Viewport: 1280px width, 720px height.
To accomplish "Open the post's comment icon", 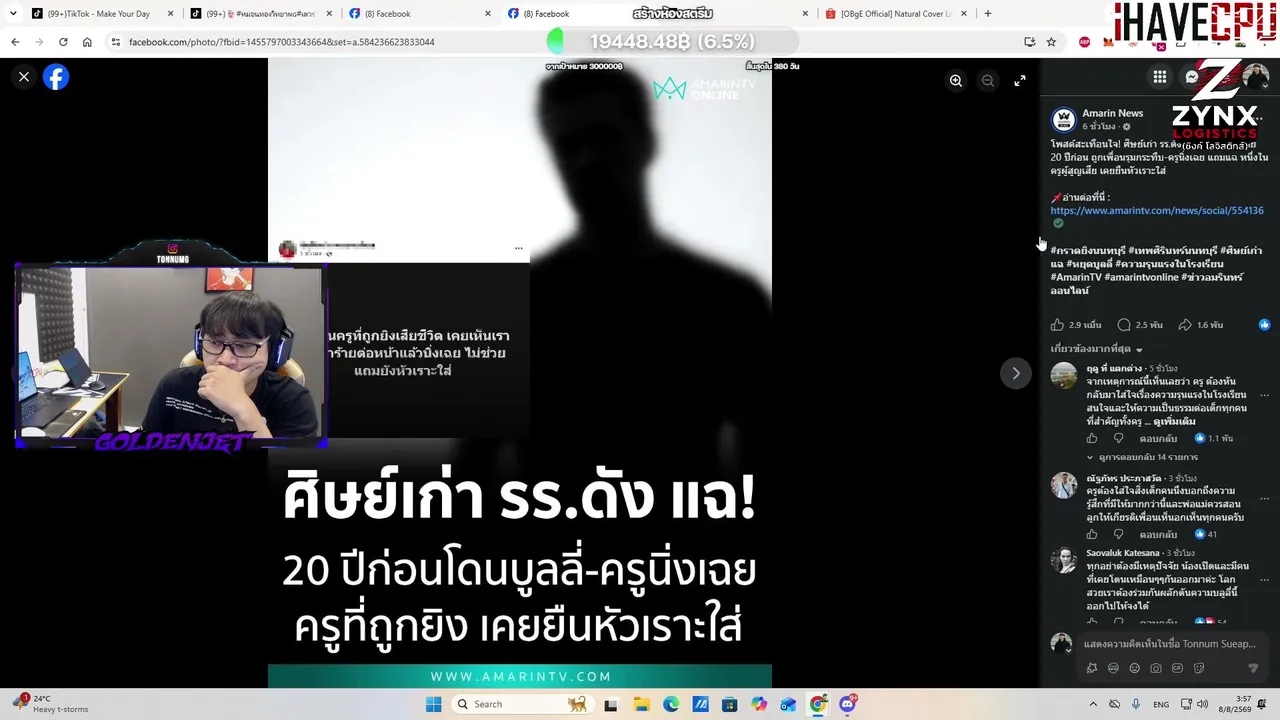I will click(1124, 325).
